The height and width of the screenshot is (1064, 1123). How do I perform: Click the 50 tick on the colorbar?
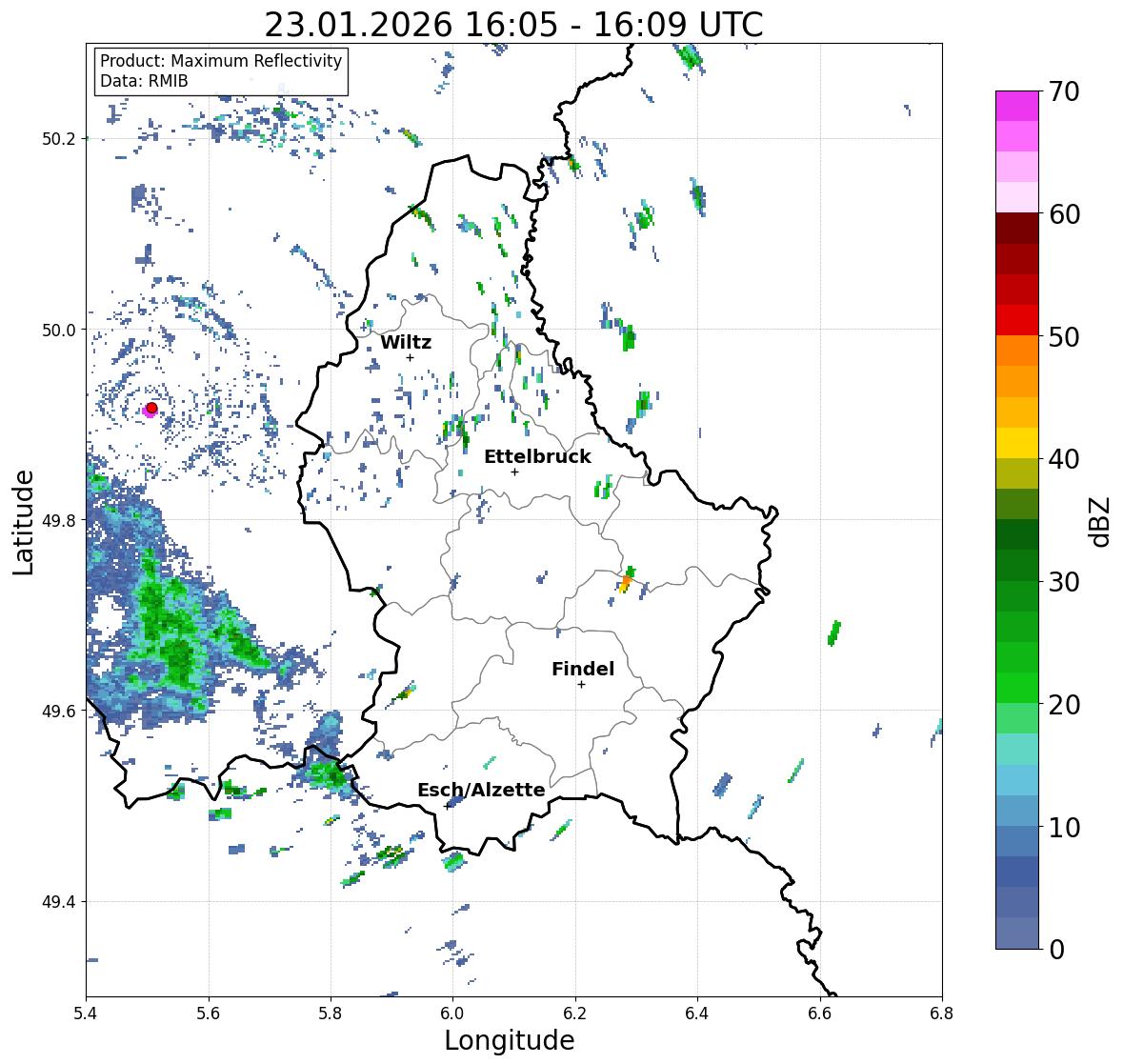click(1064, 336)
